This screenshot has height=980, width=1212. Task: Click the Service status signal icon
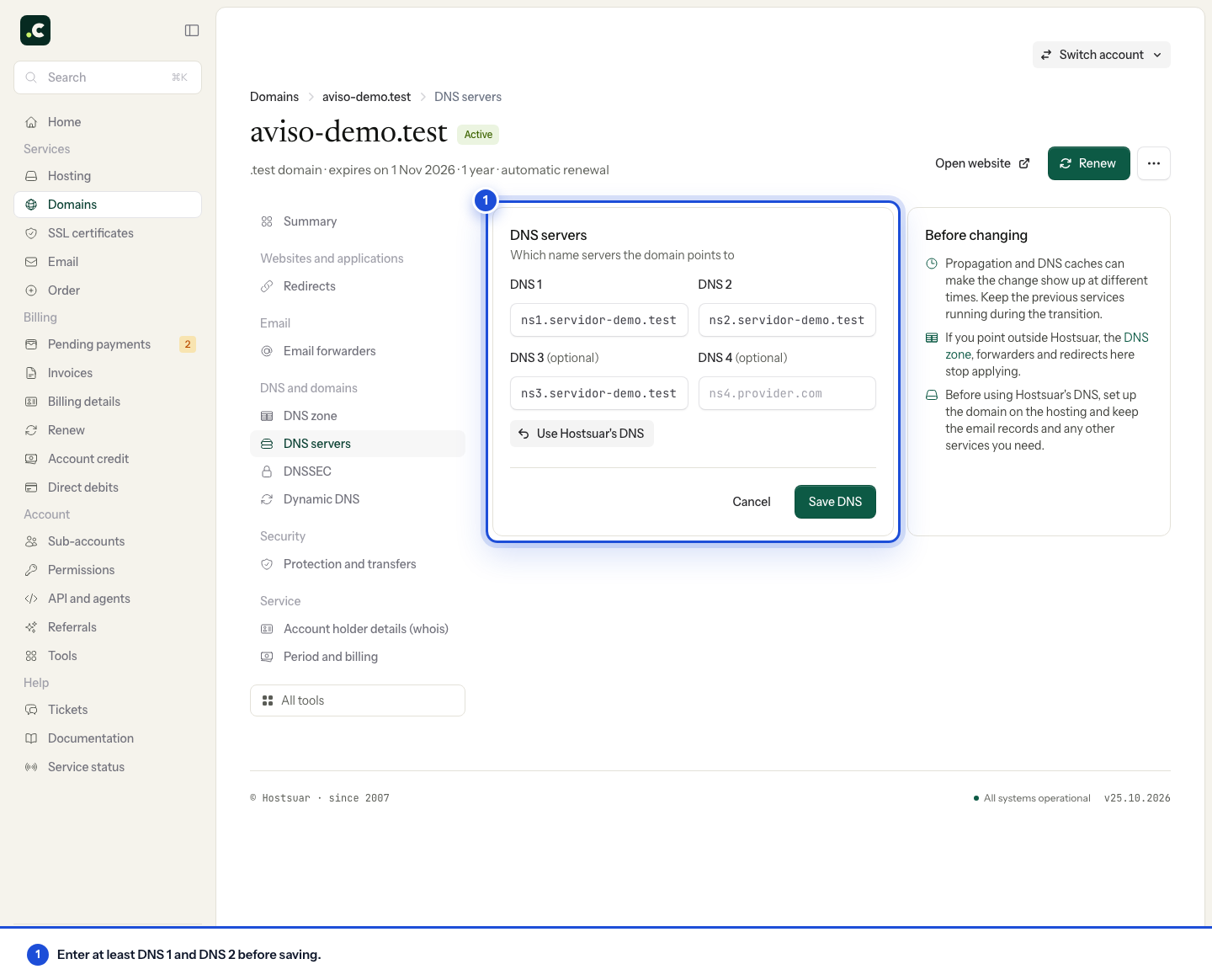click(31, 767)
